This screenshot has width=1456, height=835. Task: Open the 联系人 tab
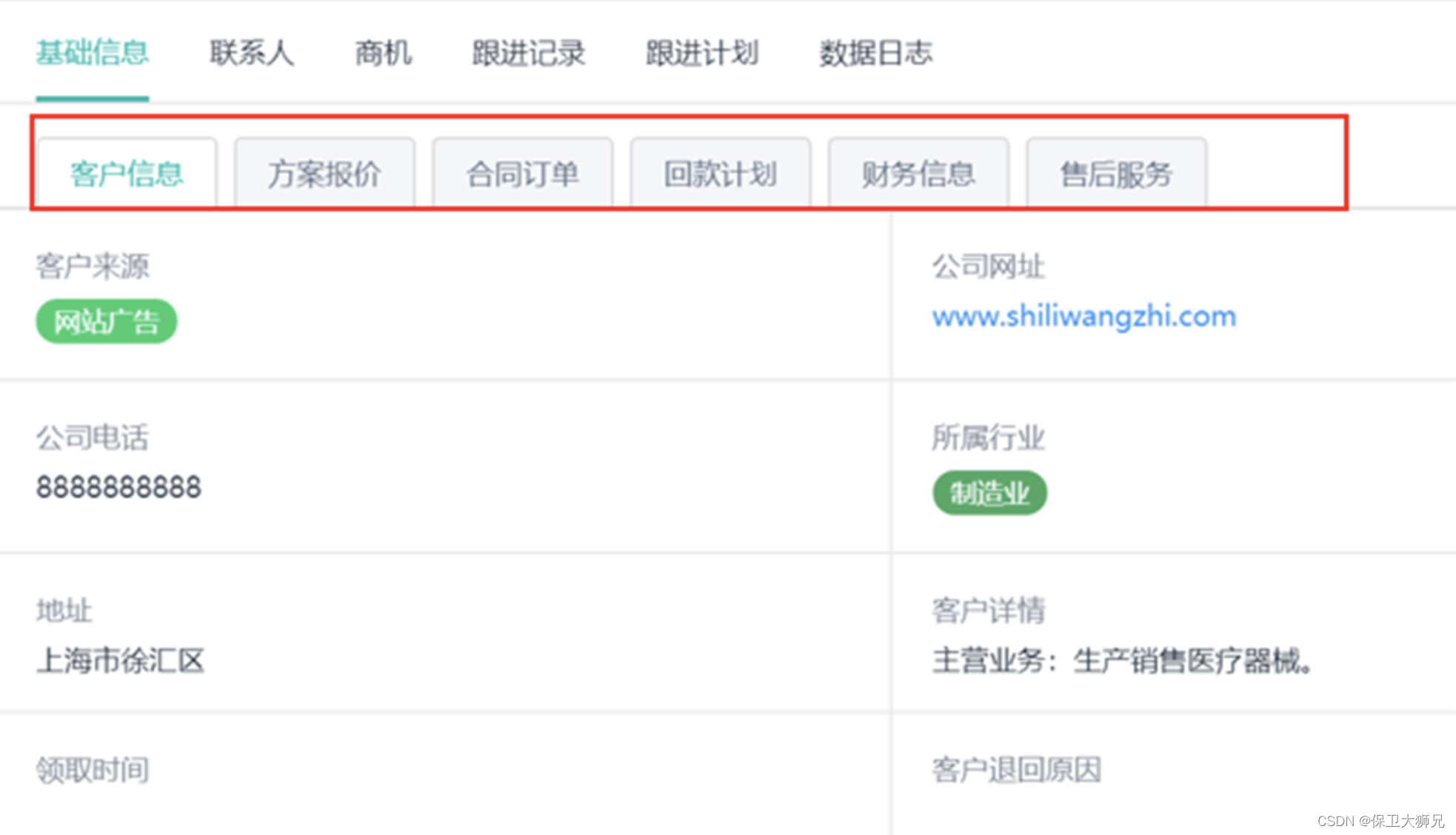(252, 53)
